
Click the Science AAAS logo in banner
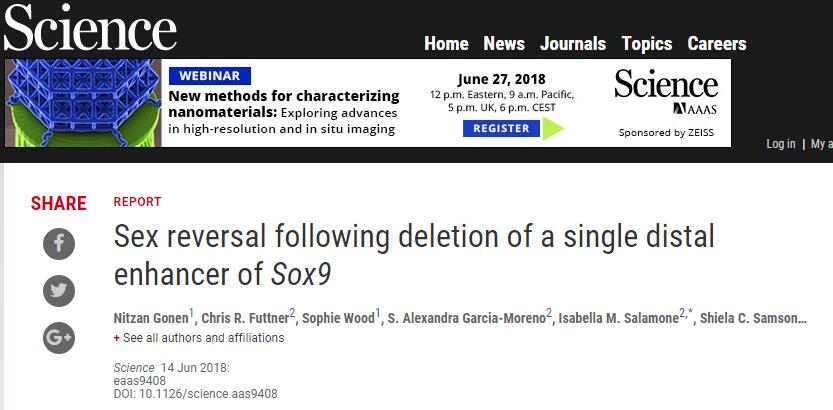(x=666, y=92)
